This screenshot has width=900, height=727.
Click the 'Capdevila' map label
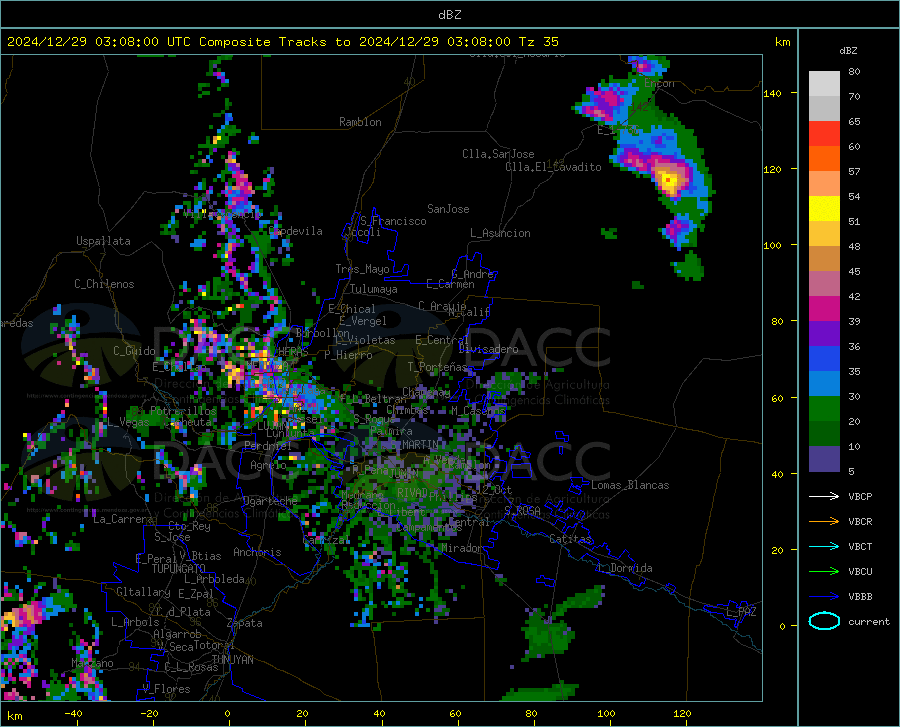tap(296, 231)
